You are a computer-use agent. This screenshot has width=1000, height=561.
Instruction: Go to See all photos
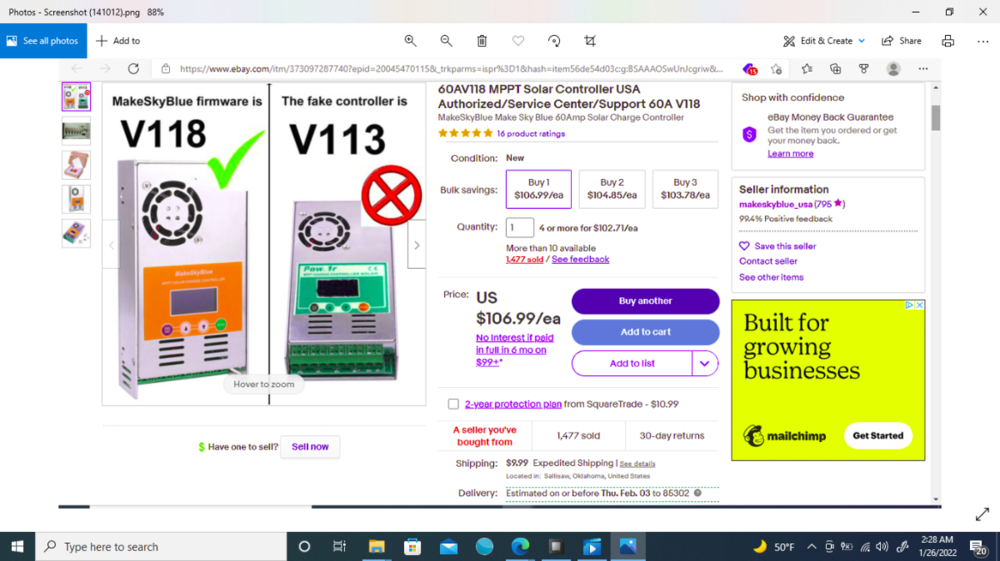[x=43, y=41]
